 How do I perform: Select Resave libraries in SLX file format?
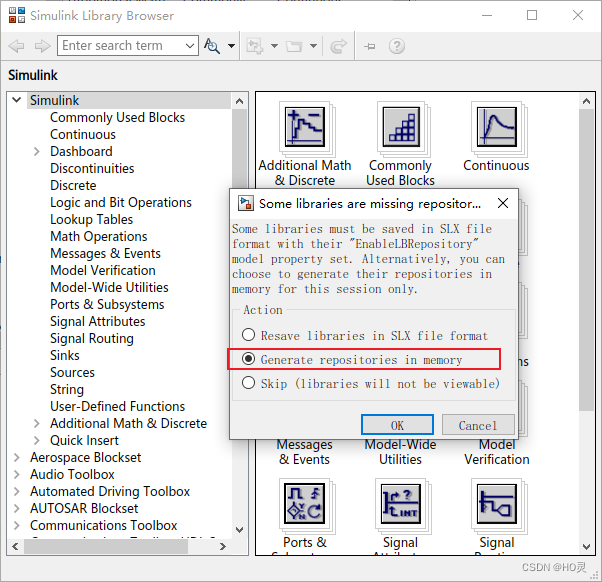tap(365, 336)
